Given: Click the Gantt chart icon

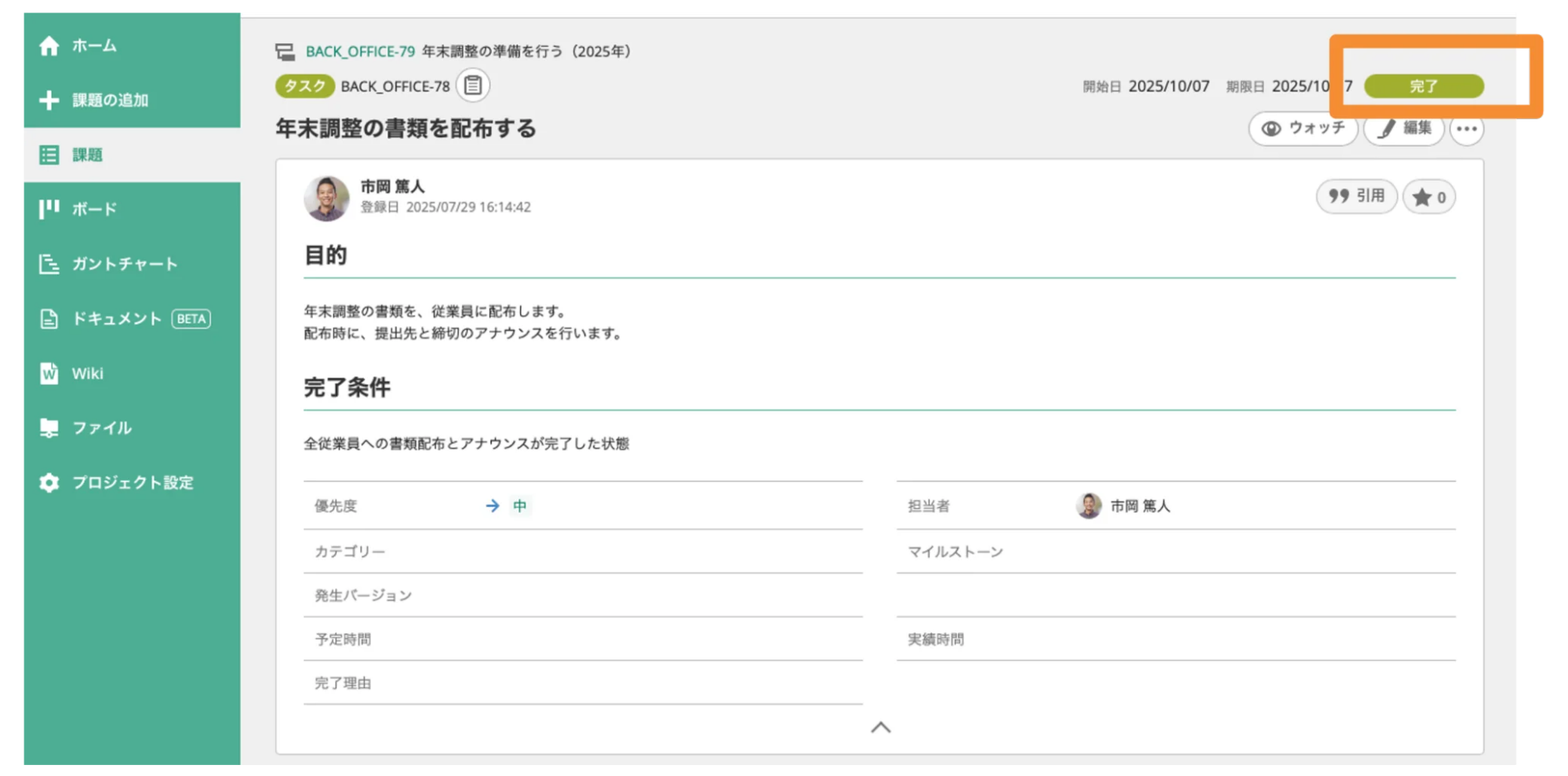Looking at the screenshot, I should pyautogui.click(x=49, y=264).
